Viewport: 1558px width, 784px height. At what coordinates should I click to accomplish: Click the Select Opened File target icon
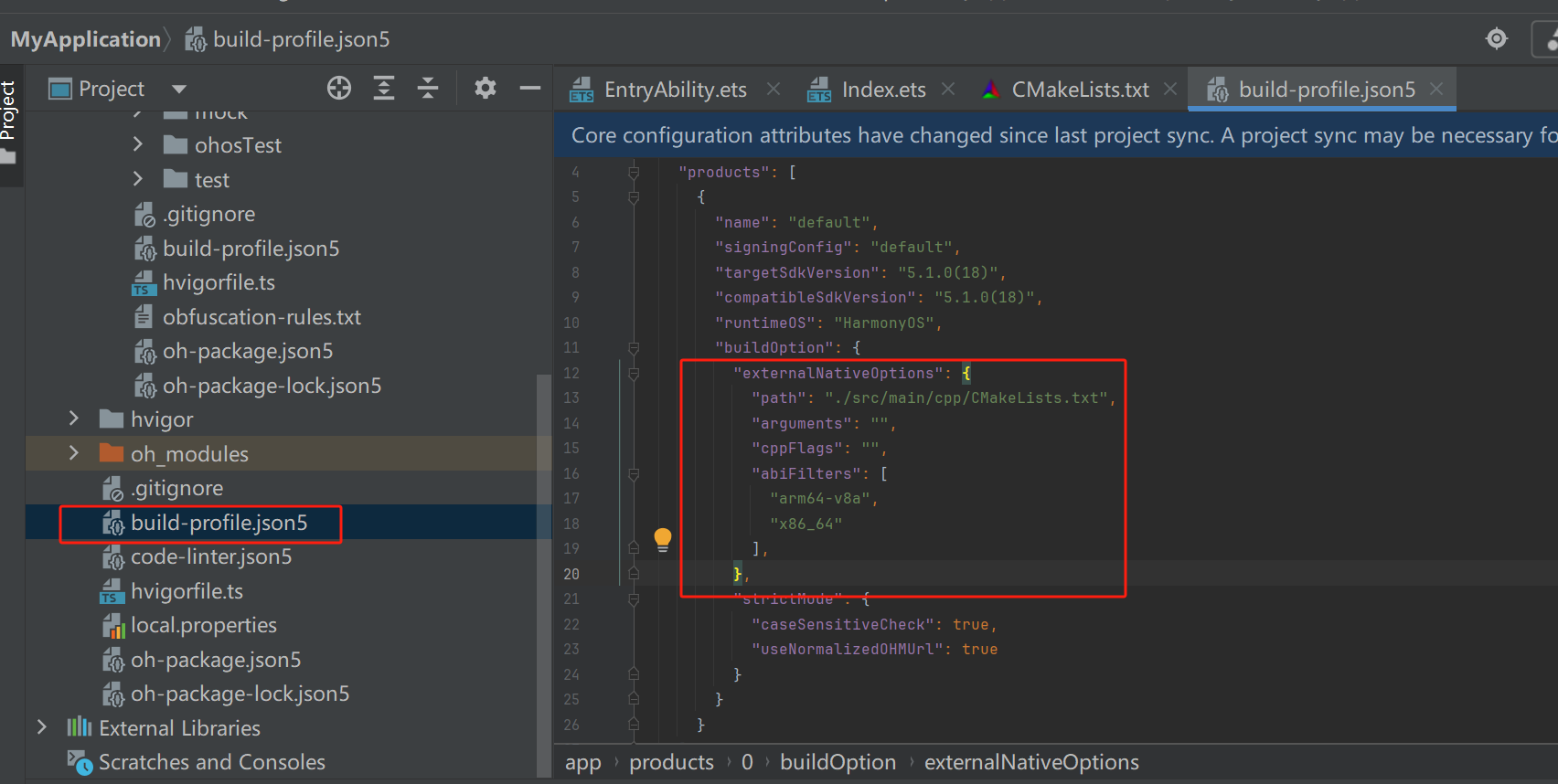(339, 88)
